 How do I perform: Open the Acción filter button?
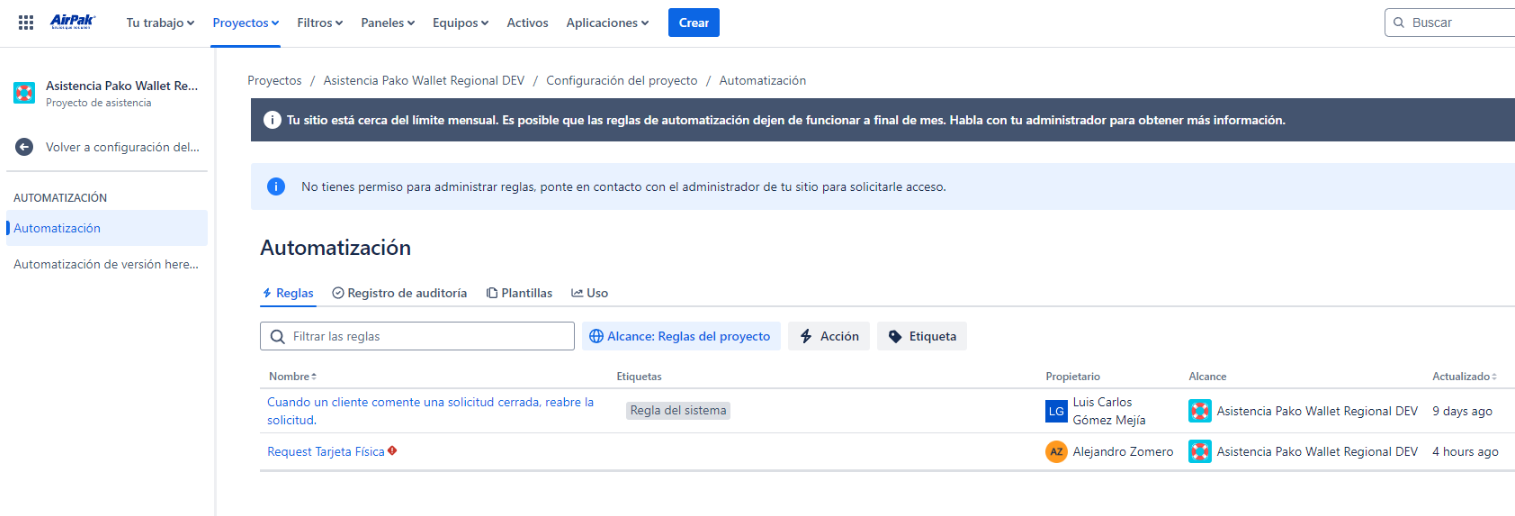pos(829,337)
